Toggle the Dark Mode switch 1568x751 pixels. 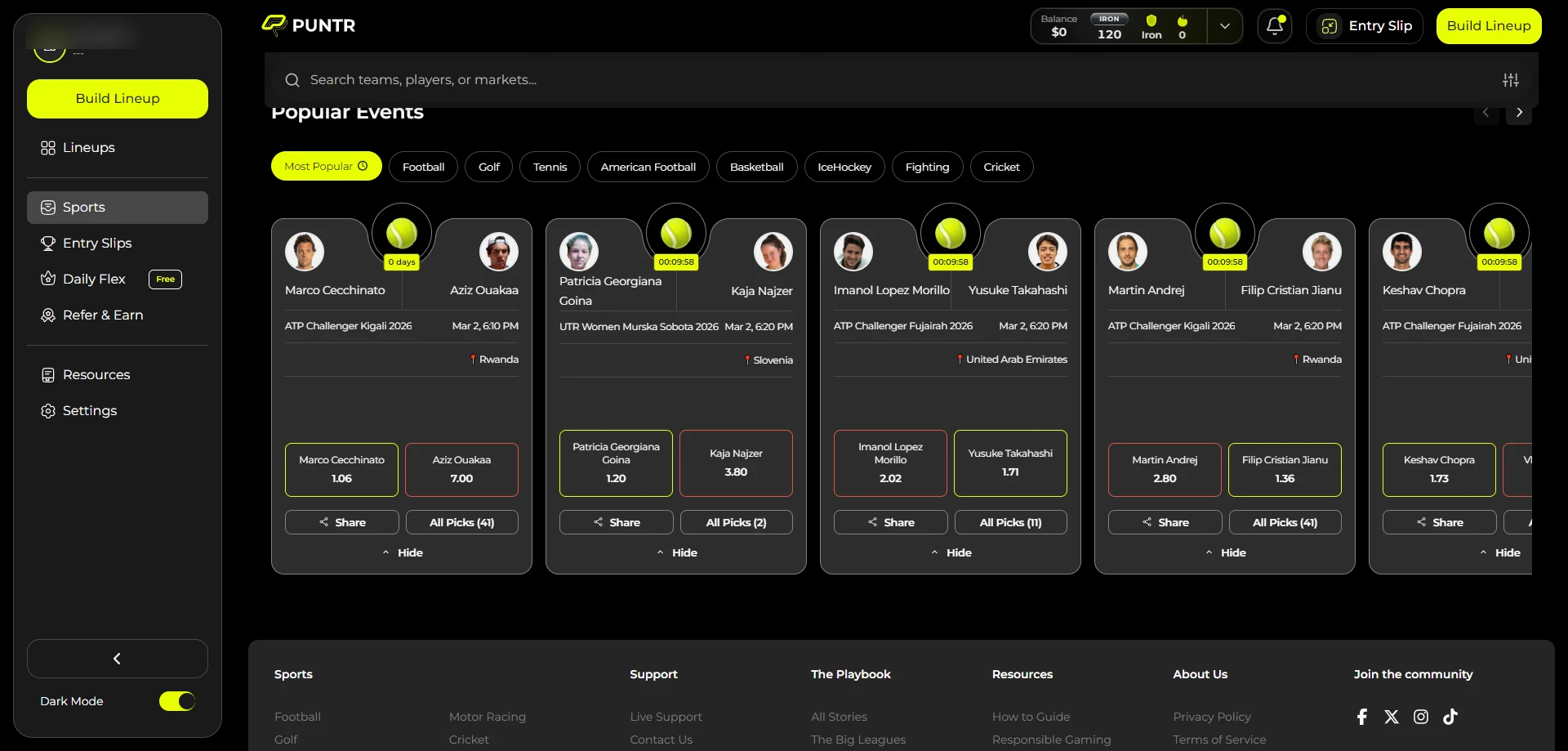tap(177, 701)
